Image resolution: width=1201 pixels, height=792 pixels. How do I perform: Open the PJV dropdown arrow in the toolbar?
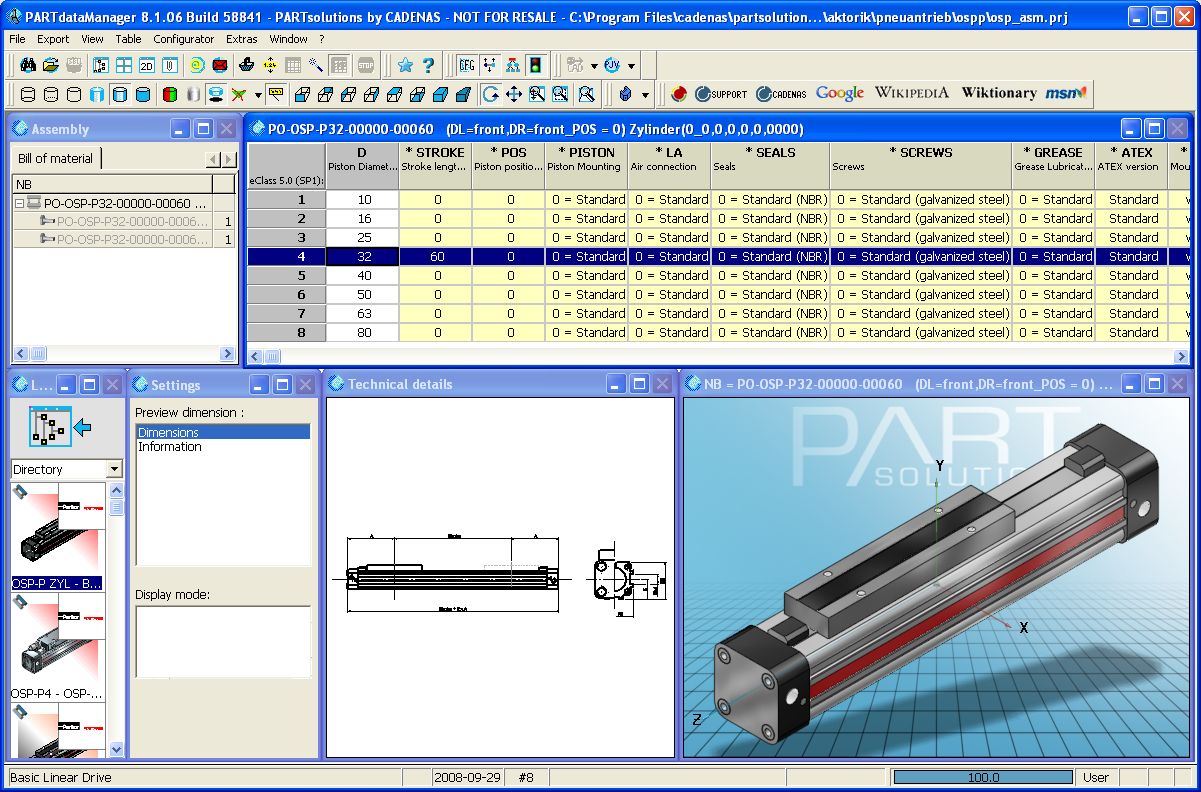(631, 65)
